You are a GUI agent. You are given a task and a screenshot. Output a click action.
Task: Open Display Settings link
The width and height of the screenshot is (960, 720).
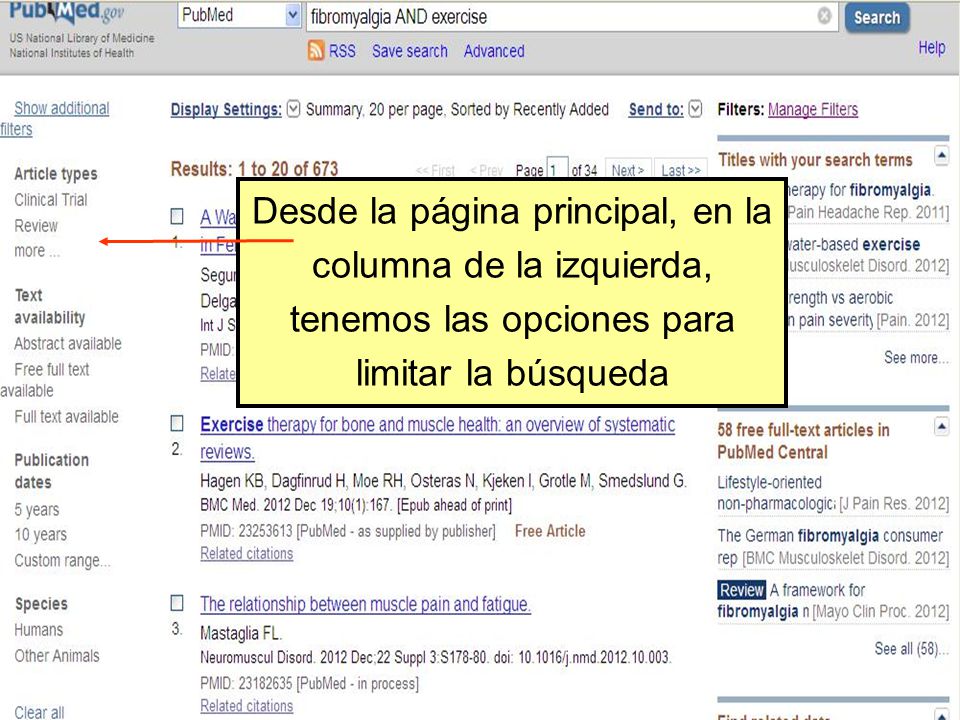point(226,110)
